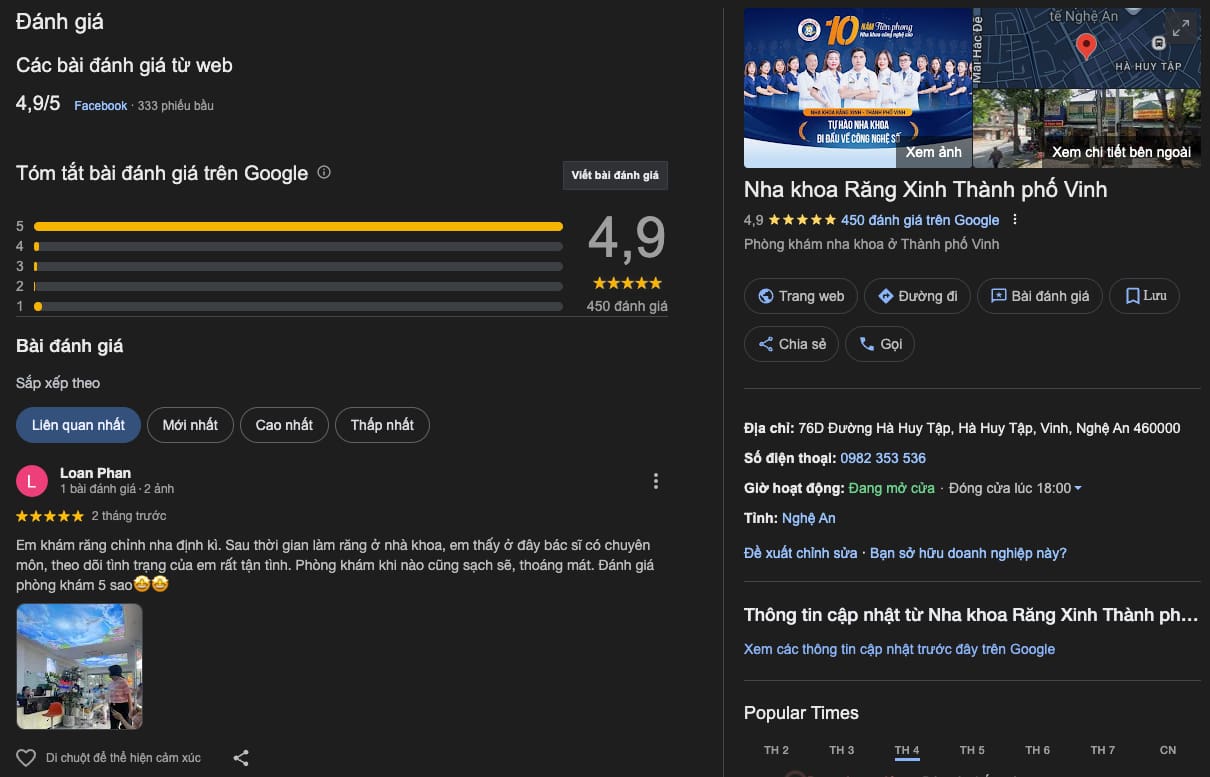Click the Viết bài đánh giá button
Viewport: 1210px width, 777px height.
coord(615,175)
